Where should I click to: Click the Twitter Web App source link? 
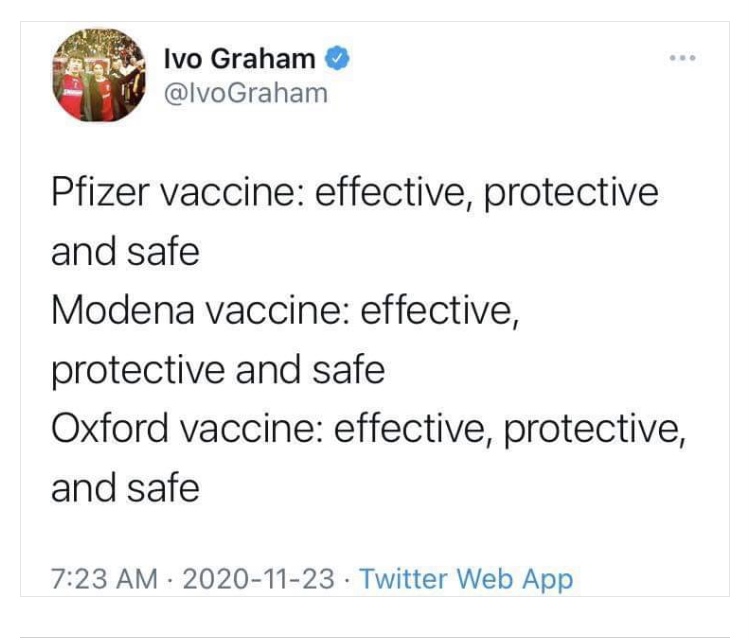[466, 579]
